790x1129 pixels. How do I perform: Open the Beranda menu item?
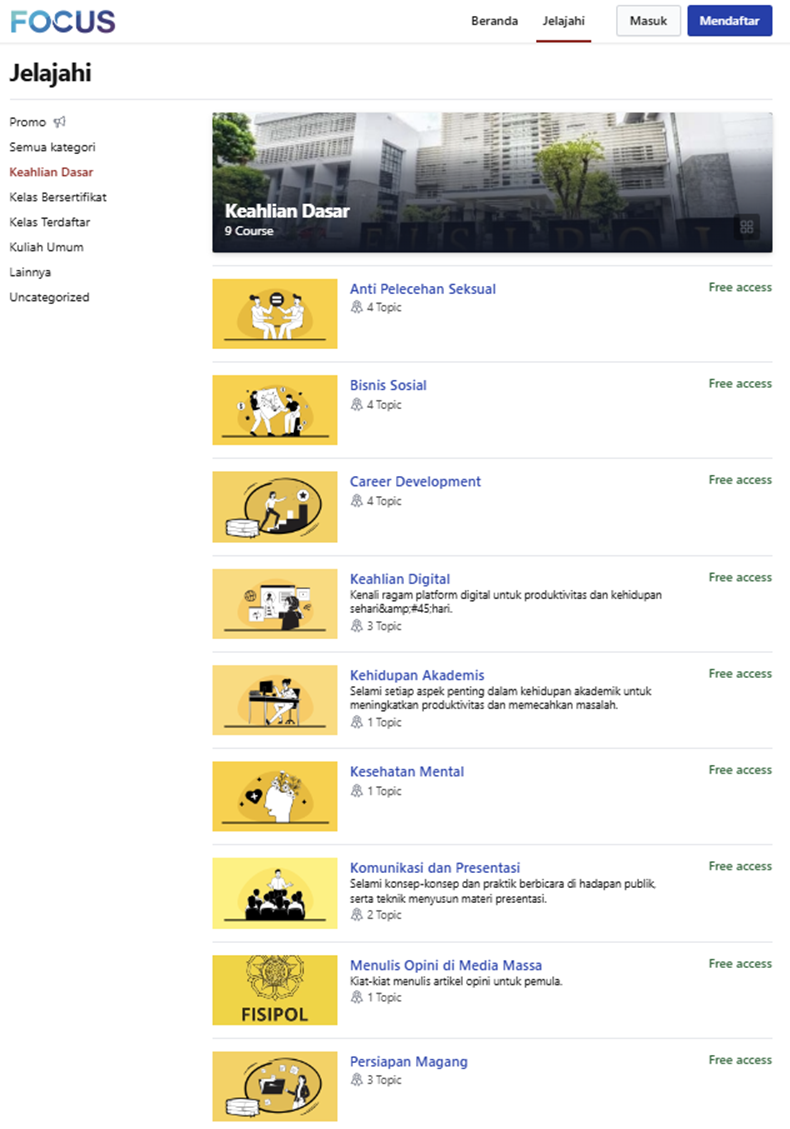point(494,21)
